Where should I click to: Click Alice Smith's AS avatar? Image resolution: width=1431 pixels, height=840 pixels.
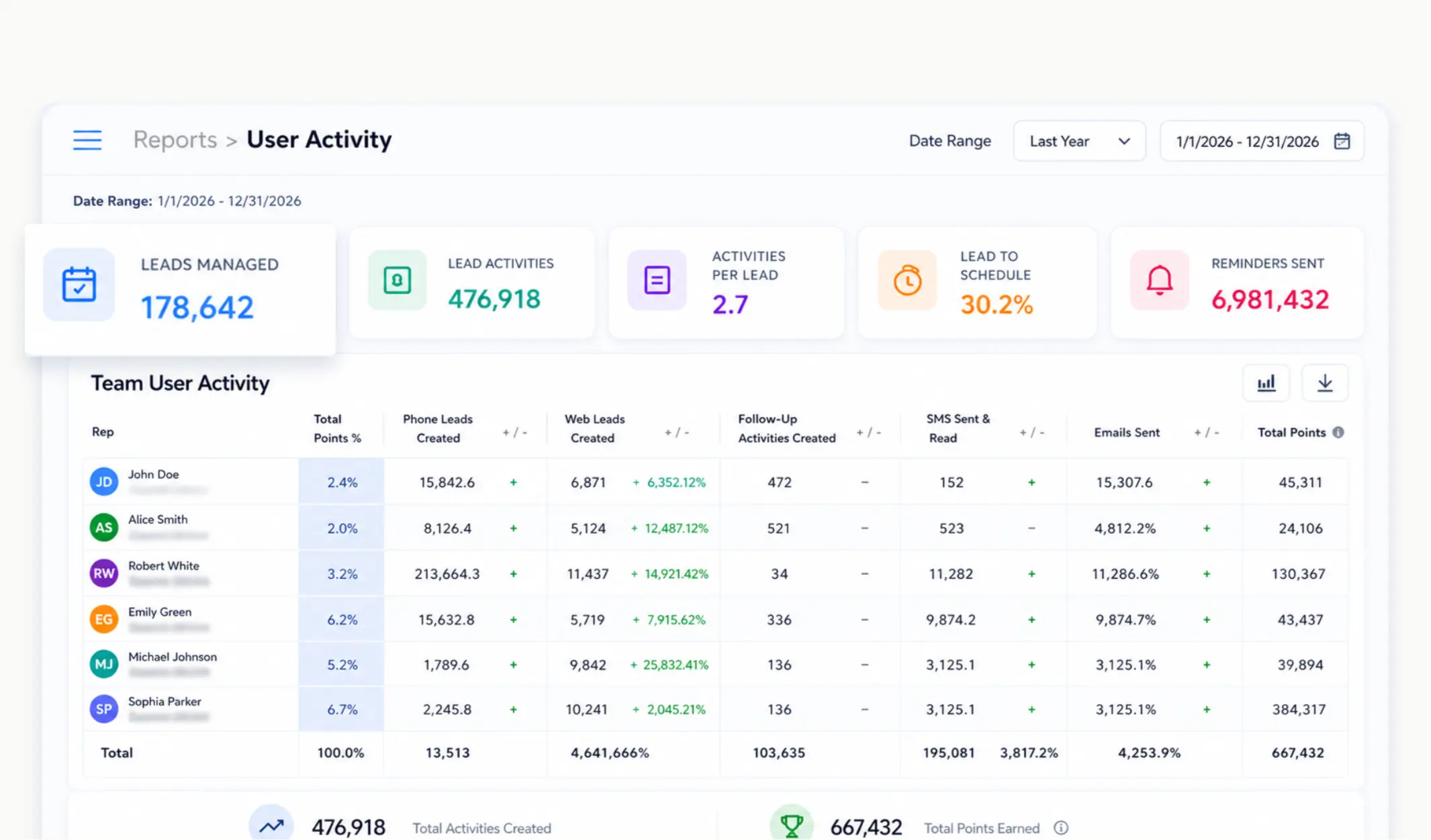104,527
